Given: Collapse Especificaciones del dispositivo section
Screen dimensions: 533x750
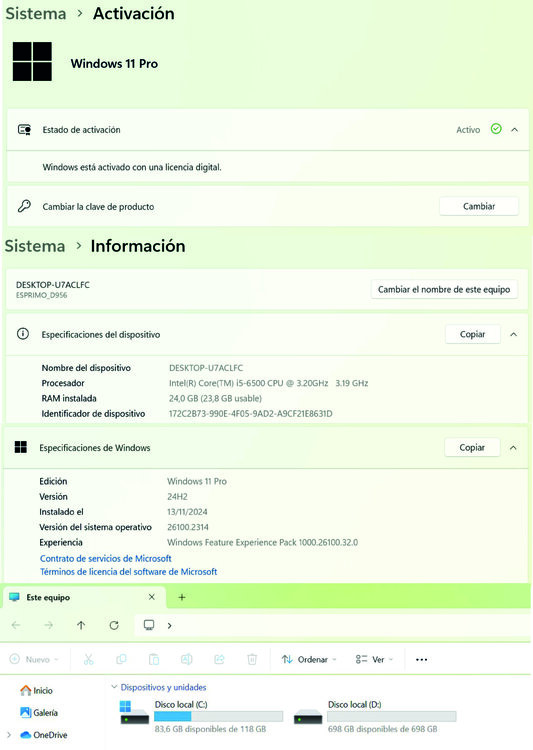Looking at the screenshot, I should (513, 334).
